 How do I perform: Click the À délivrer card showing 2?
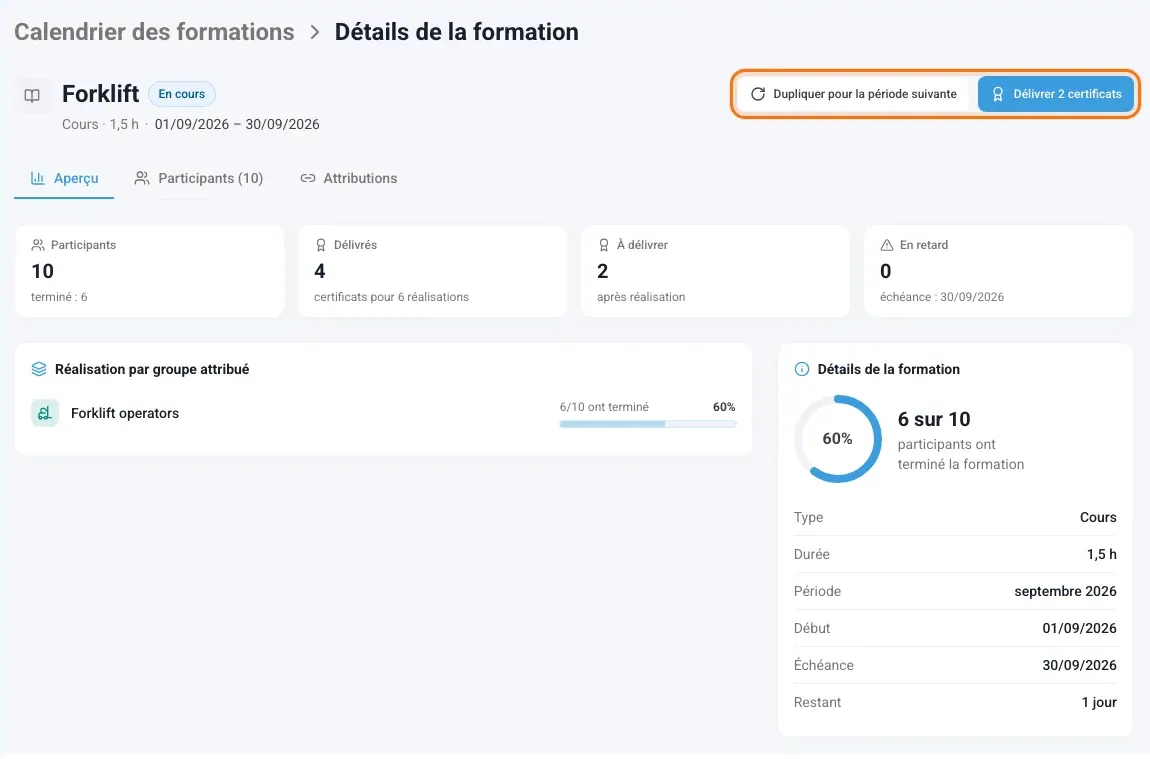point(716,271)
